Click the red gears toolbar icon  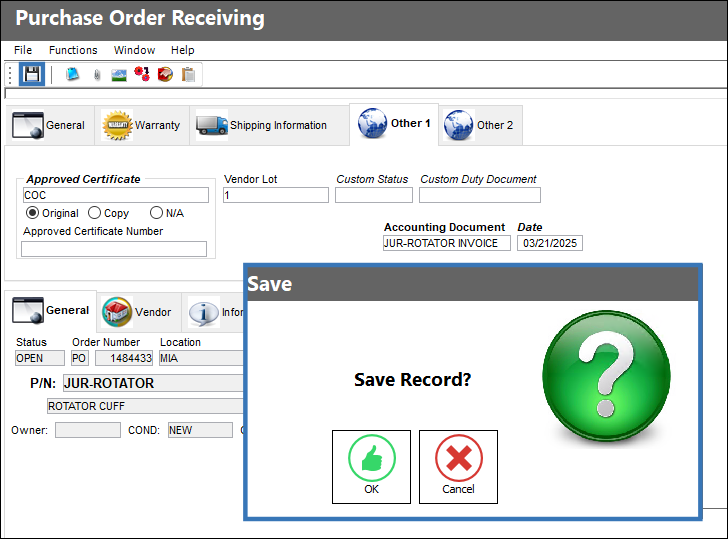(142, 74)
